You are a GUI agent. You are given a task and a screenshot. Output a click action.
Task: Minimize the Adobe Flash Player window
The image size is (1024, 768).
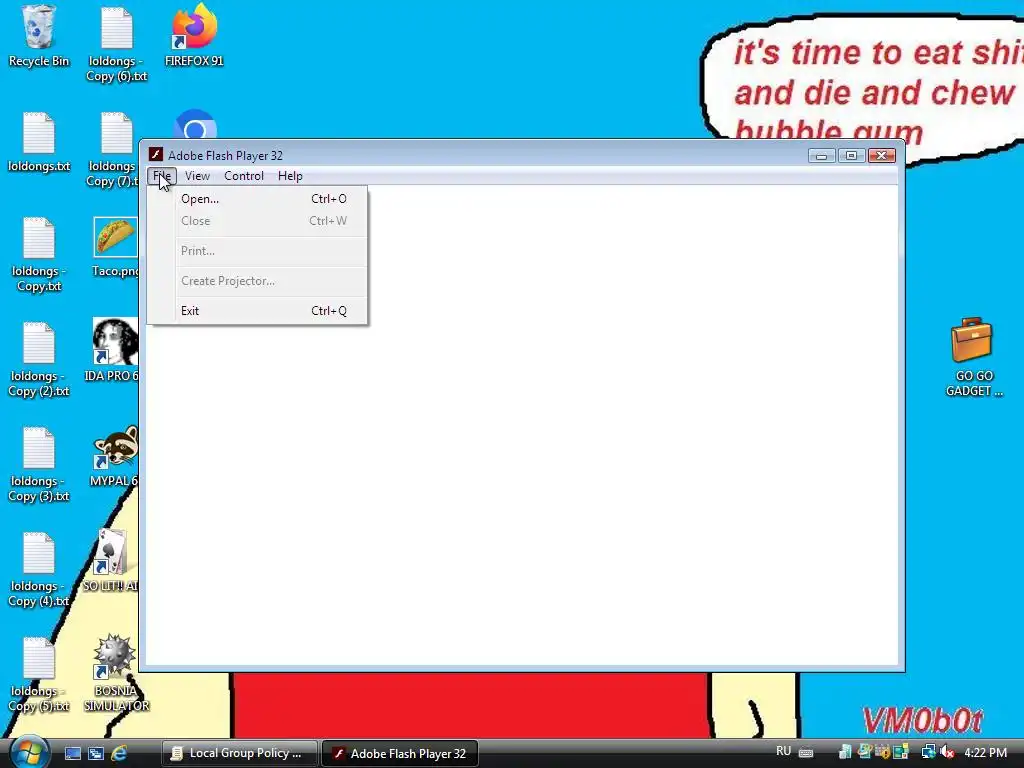822,155
